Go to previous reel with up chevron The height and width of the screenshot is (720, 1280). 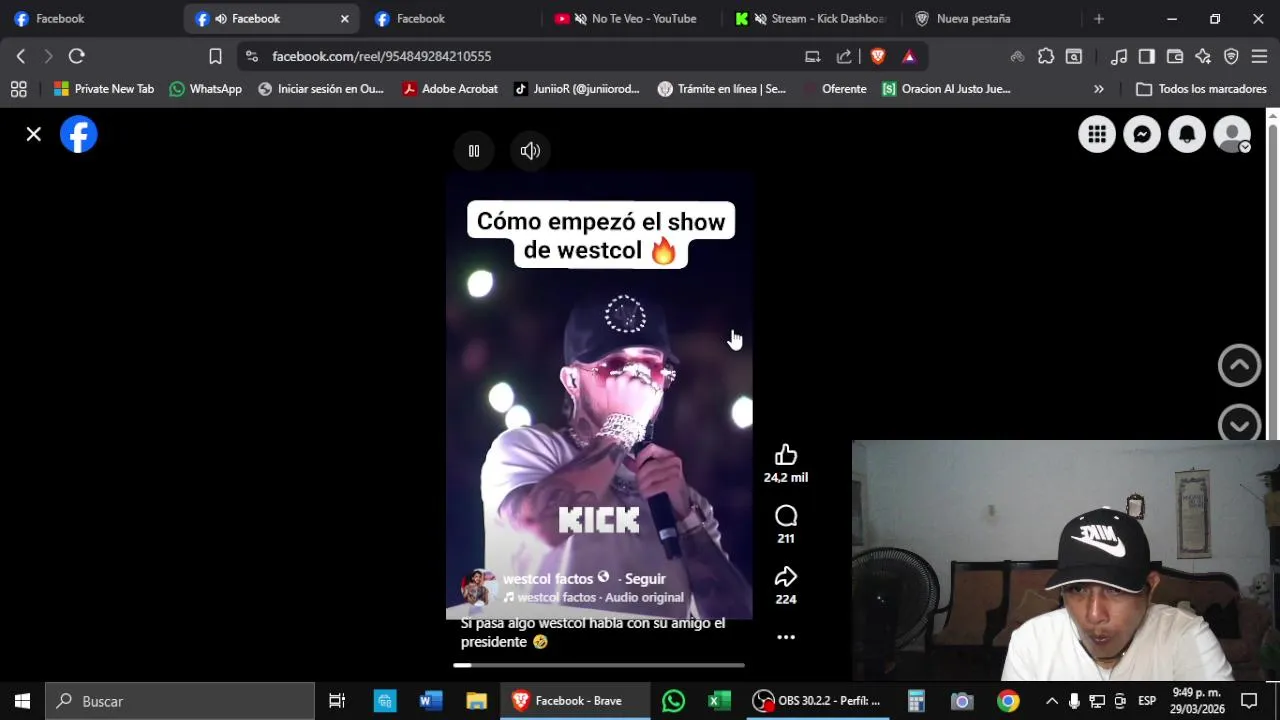[1239, 365]
